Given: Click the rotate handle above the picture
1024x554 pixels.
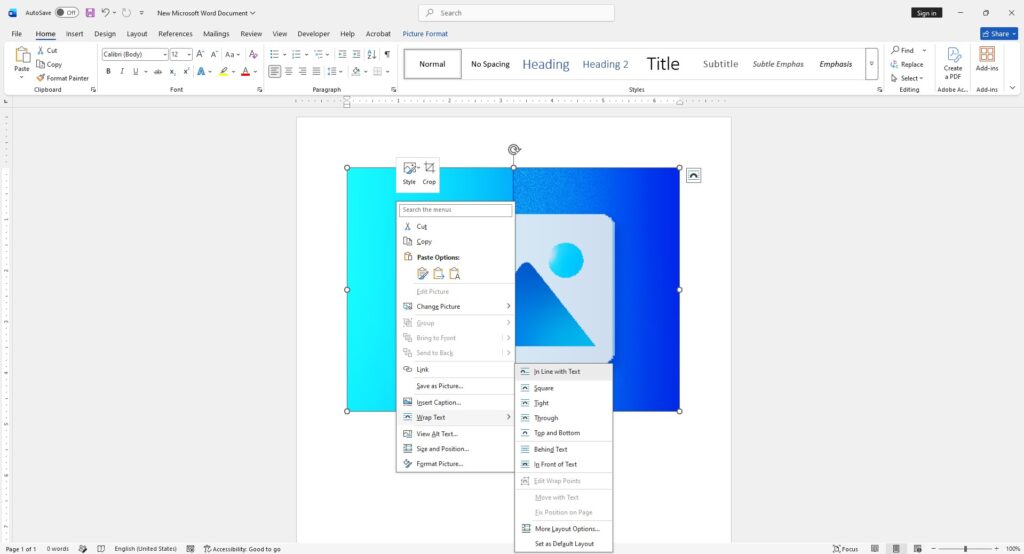Looking at the screenshot, I should pyautogui.click(x=514, y=150).
